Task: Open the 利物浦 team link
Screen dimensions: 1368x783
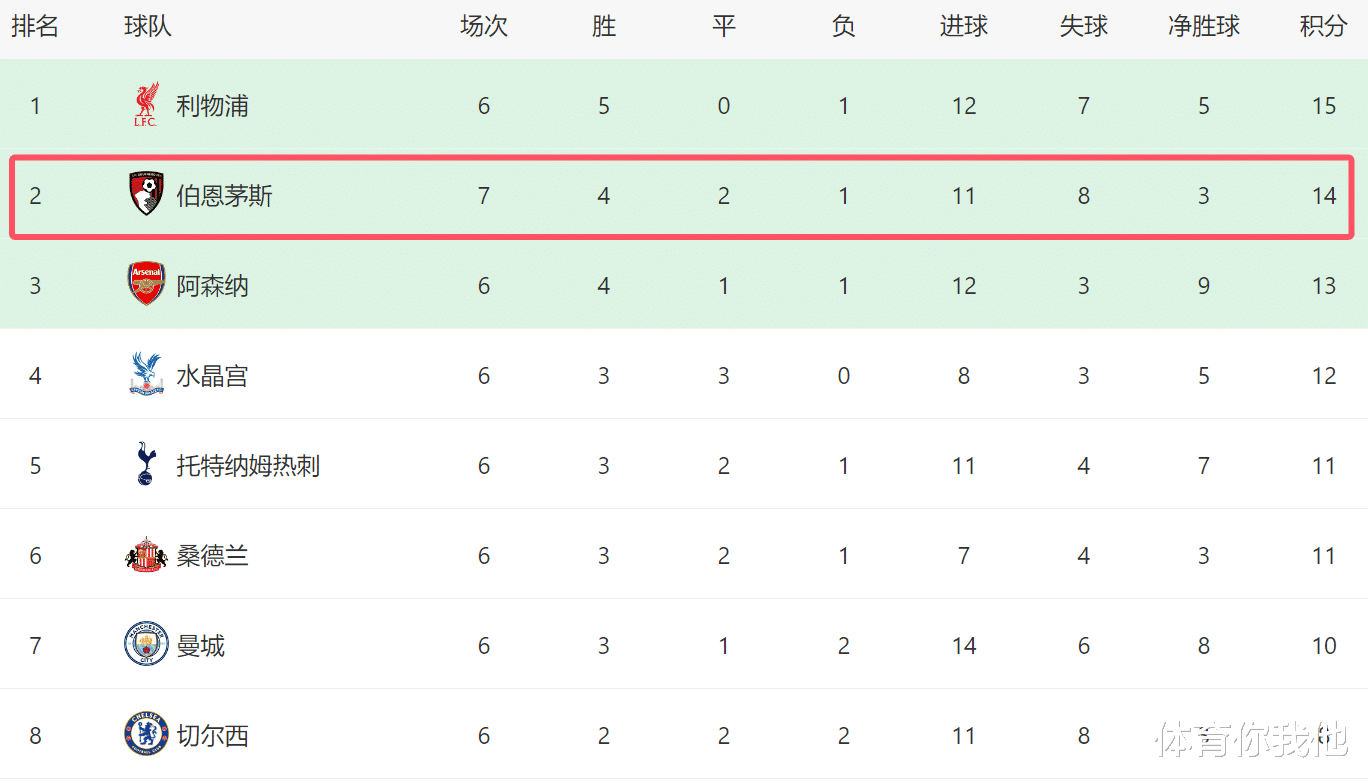Action: [x=212, y=106]
